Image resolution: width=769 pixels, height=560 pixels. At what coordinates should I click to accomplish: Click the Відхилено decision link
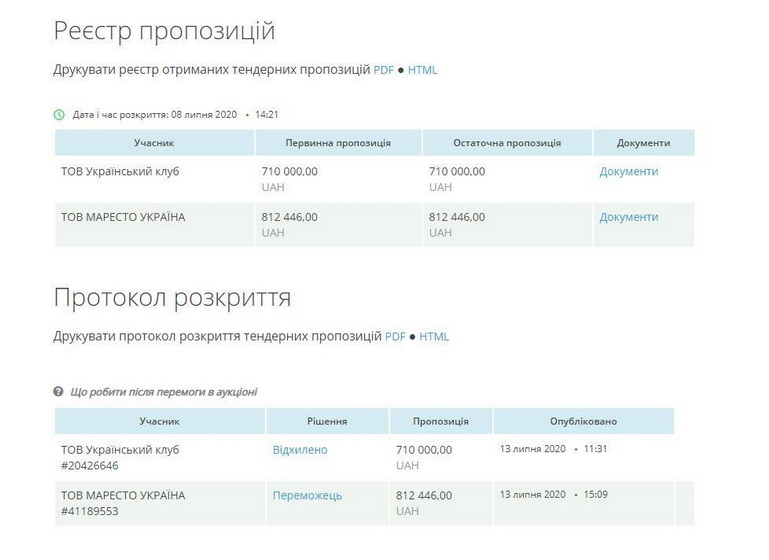pyautogui.click(x=300, y=450)
